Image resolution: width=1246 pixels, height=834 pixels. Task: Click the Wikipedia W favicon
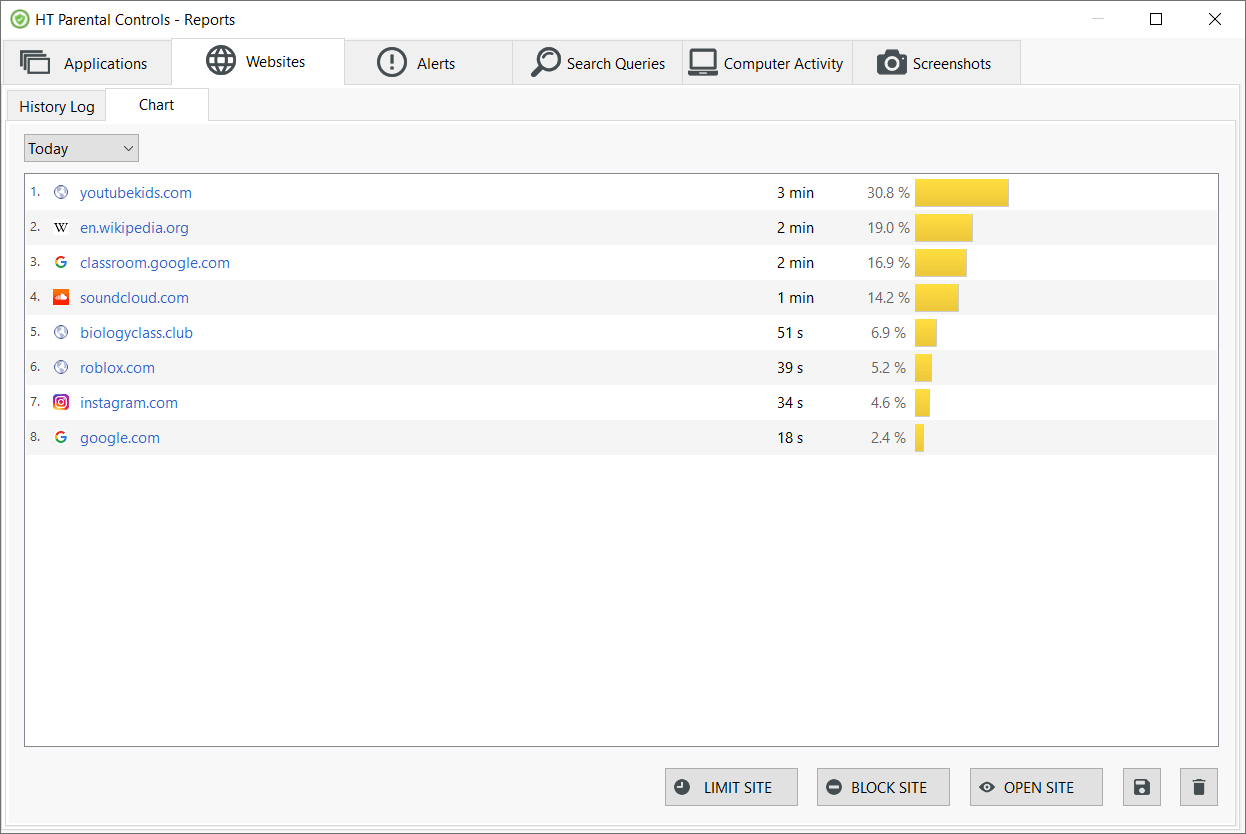(x=61, y=227)
